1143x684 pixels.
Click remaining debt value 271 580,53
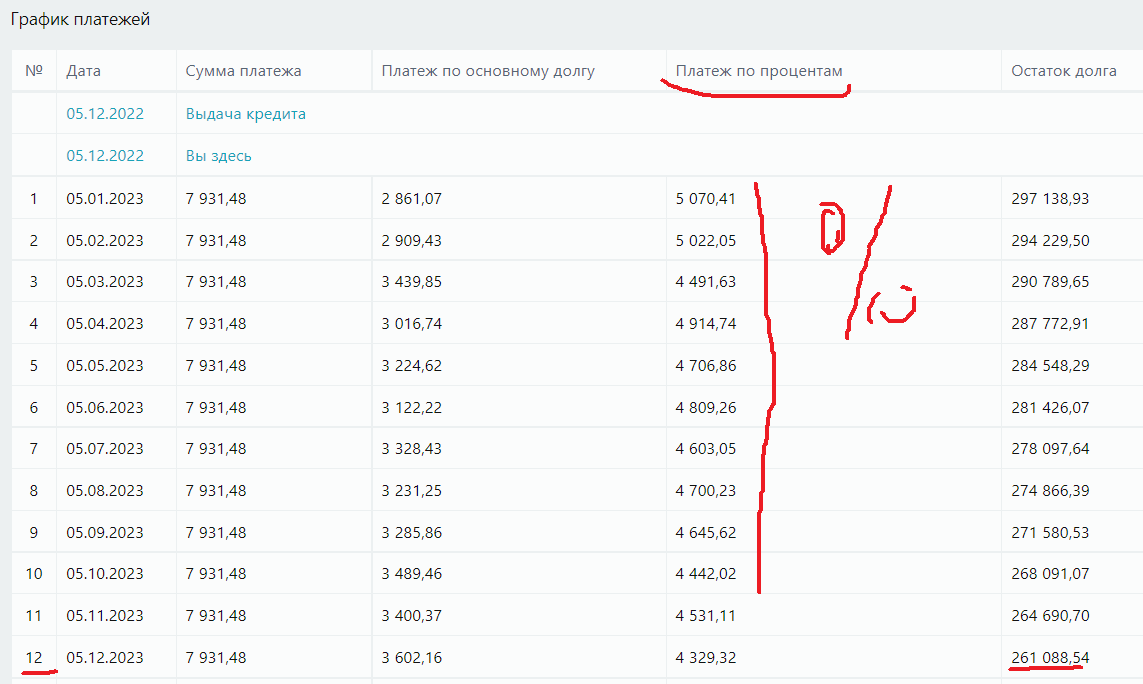(x=1050, y=532)
